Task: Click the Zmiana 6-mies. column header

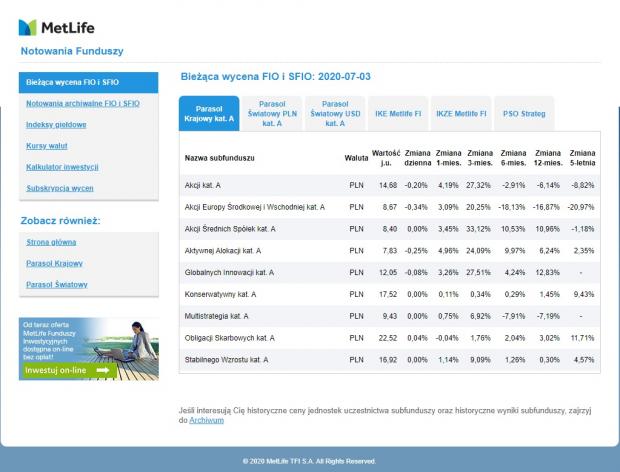Action: point(513,158)
